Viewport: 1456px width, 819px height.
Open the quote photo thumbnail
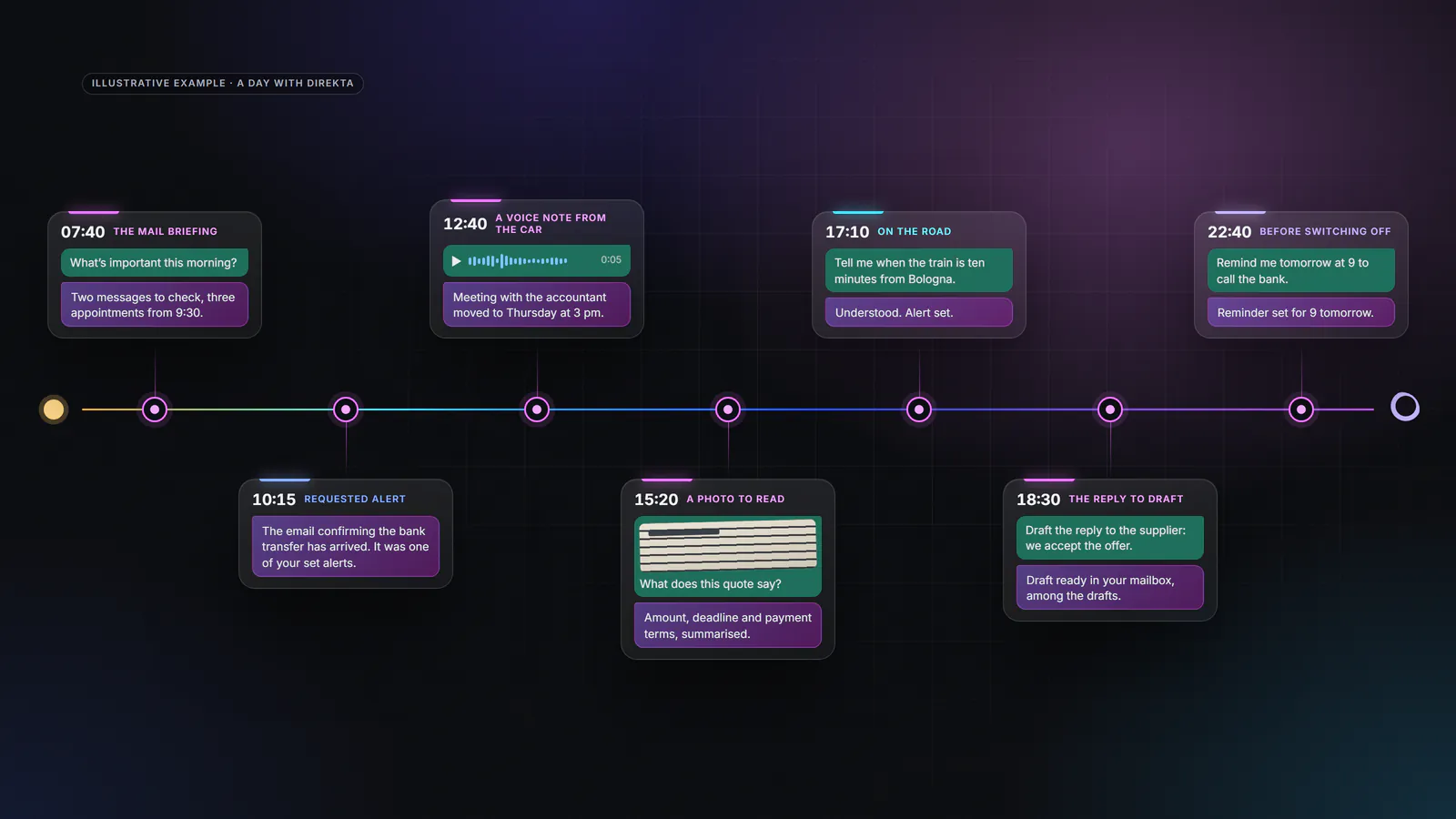point(728,545)
